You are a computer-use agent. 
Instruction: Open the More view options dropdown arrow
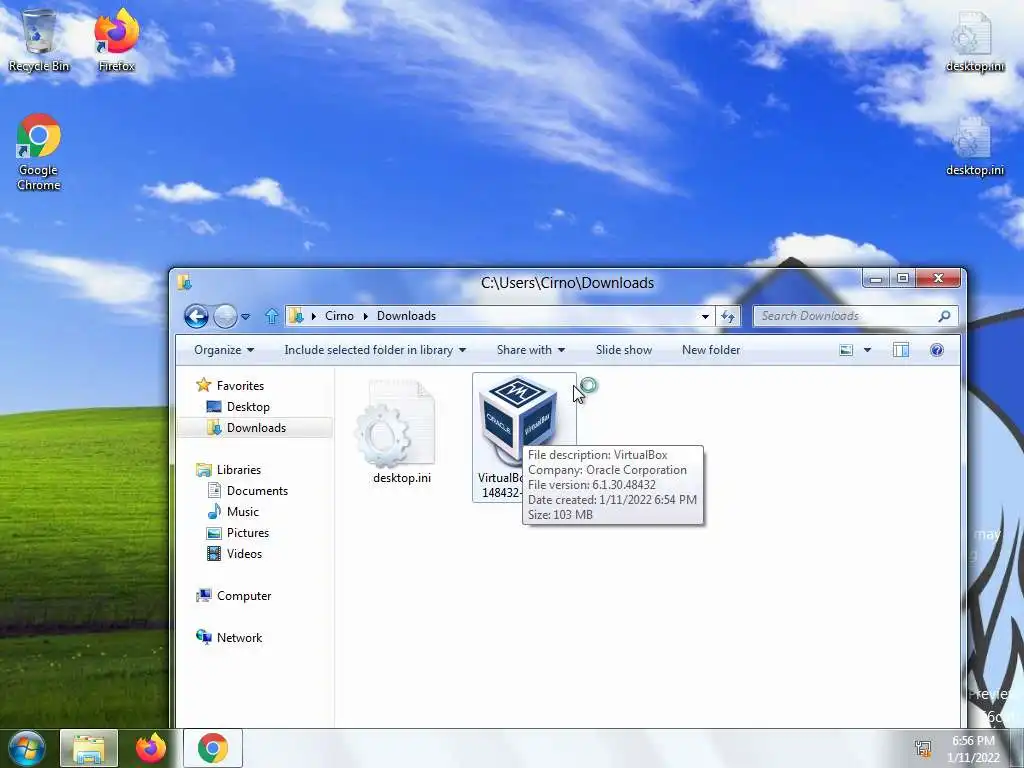tap(867, 350)
